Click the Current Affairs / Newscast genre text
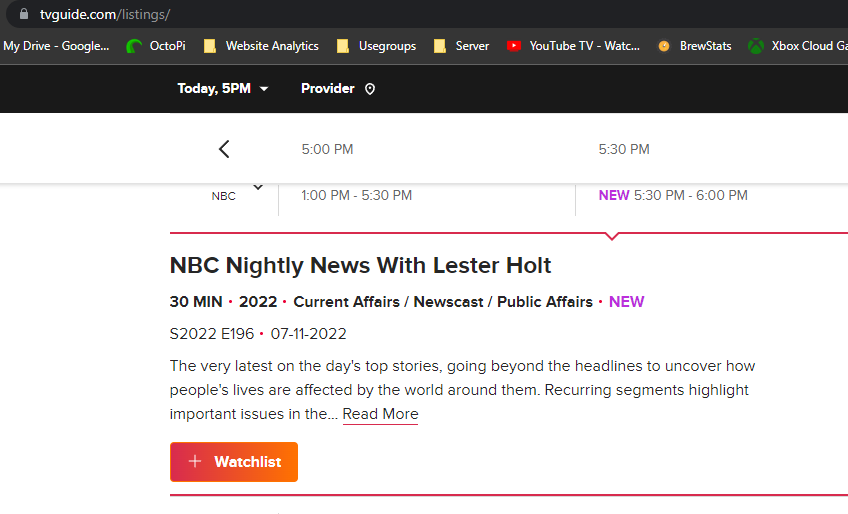 [x=443, y=302]
